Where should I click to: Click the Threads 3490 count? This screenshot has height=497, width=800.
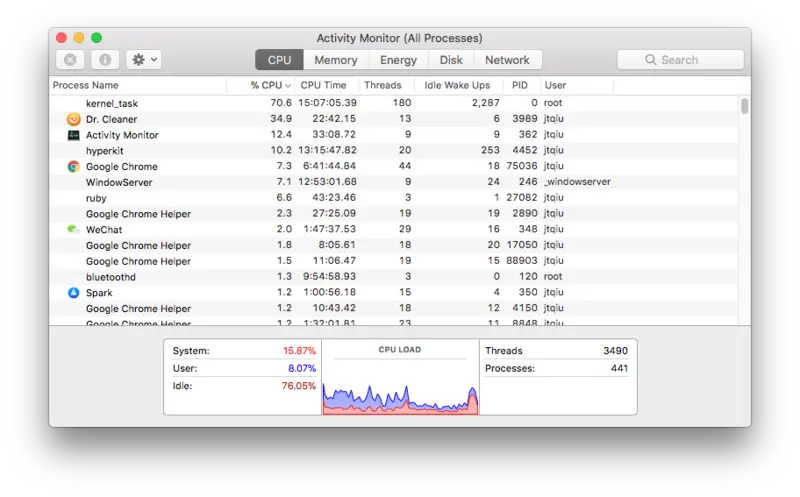(x=615, y=351)
